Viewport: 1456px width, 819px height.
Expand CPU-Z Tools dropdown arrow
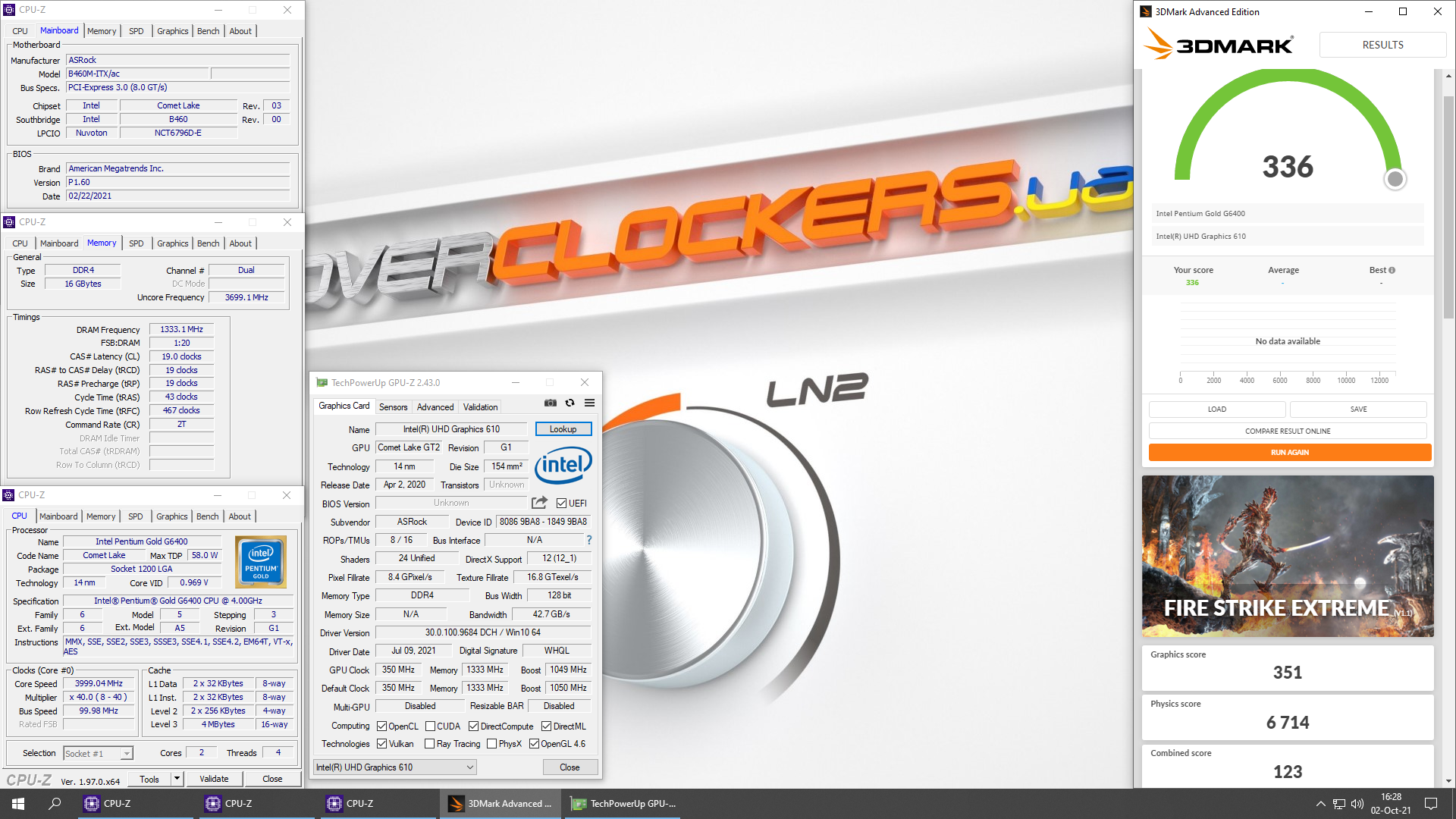(177, 779)
